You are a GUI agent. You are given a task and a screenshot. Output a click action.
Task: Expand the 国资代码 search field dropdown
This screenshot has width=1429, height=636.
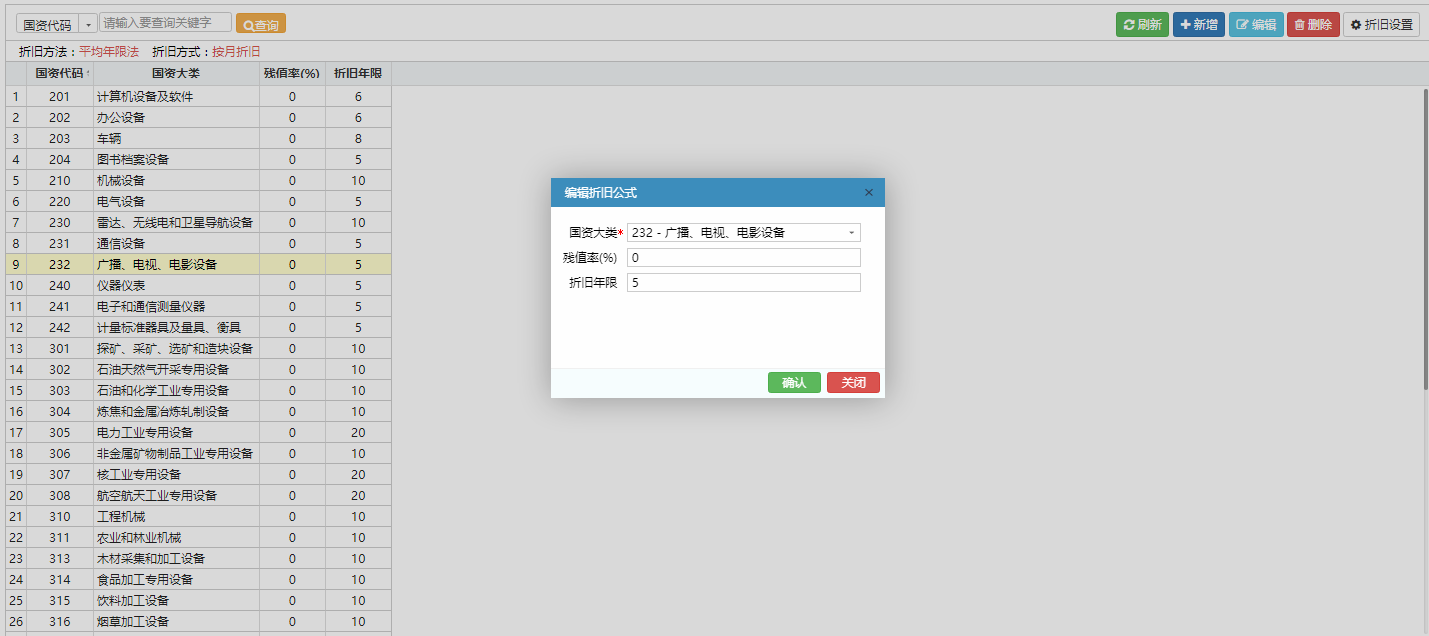coord(88,24)
